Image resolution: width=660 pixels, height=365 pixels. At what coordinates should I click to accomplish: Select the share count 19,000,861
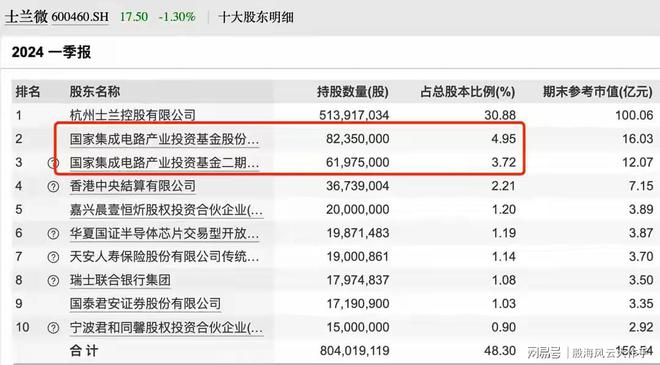358,257
